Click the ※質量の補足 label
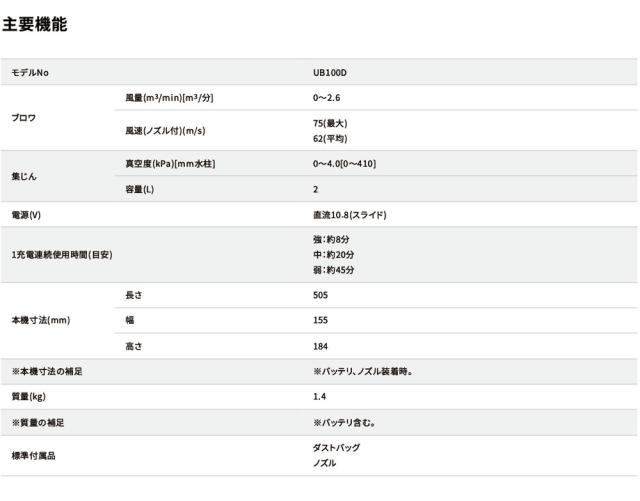The width and height of the screenshot is (640, 501). pyautogui.click(x=38, y=423)
